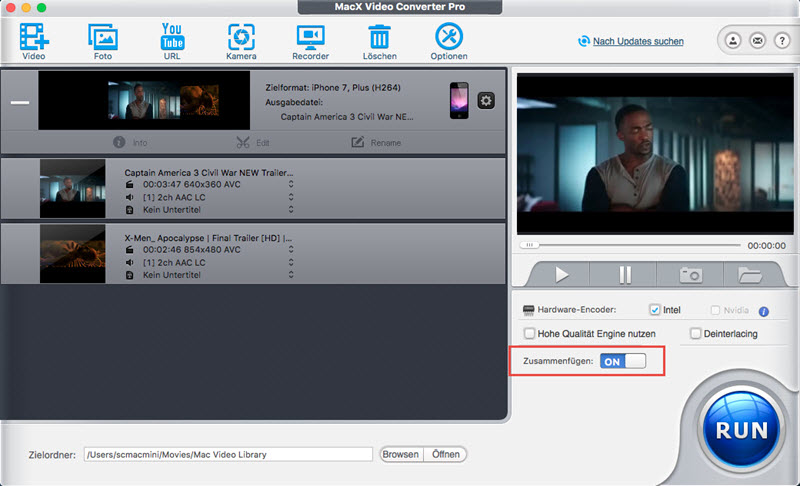
Task: Toggle Intel hardware encoder checkbox
Action: pos(655,310)
